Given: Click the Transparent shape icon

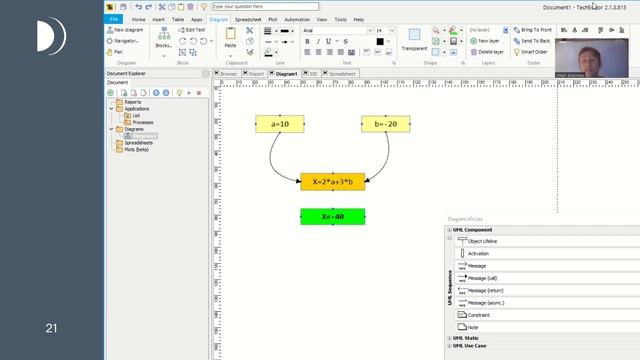Looking at the screenshot, I should pyautogui.click(x=414, y=34).
